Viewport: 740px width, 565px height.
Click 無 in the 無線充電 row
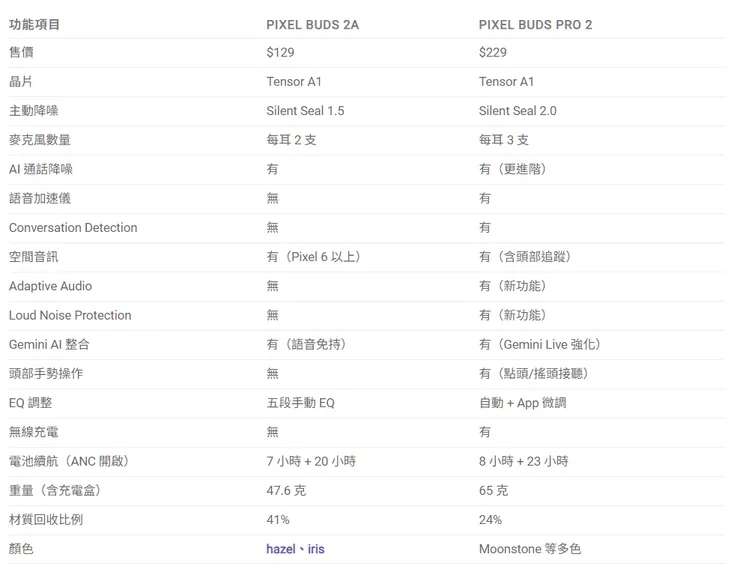point(272,432)
